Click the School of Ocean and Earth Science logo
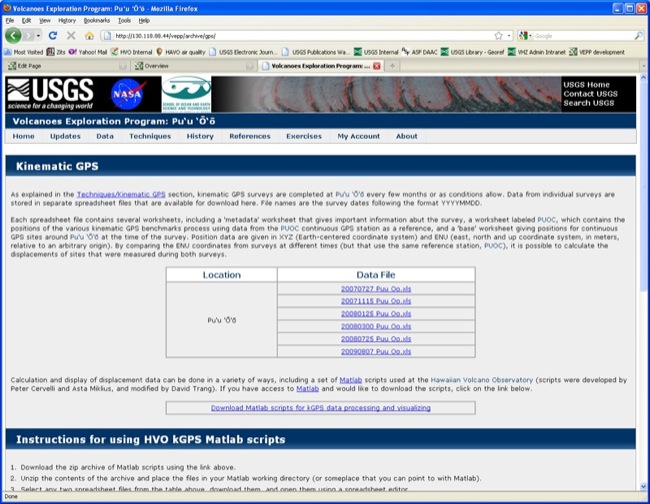The width and height of the screenshot is (650, 504). pyautogui.click(x=186, y=94)
